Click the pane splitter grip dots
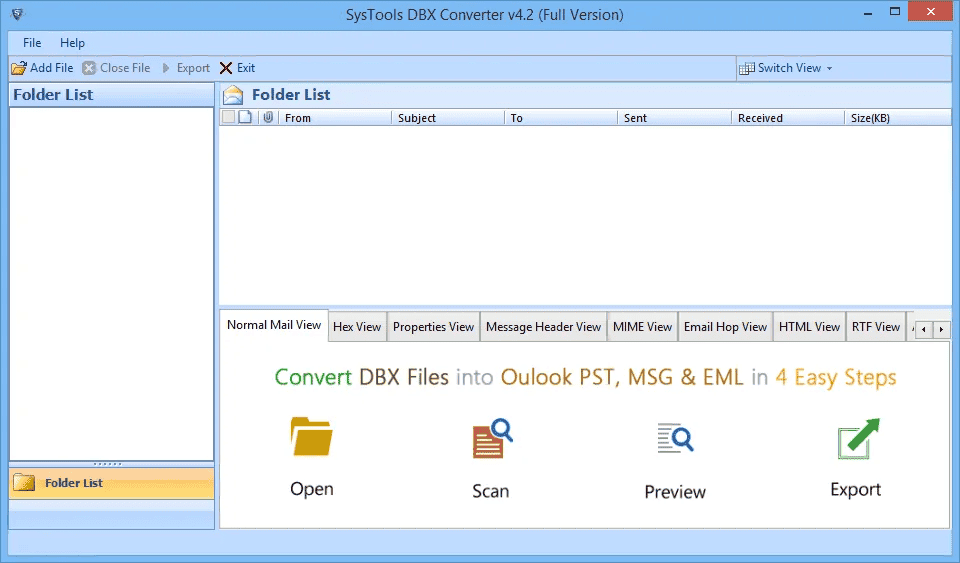This screenshot has height=563, width=960. coord(107,464)
